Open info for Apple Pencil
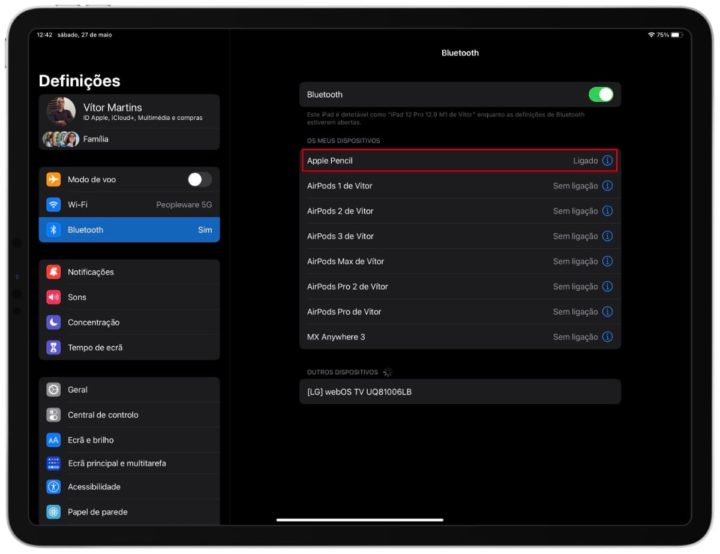The height and width of the screenshot is (554, 720). (608, 160)
